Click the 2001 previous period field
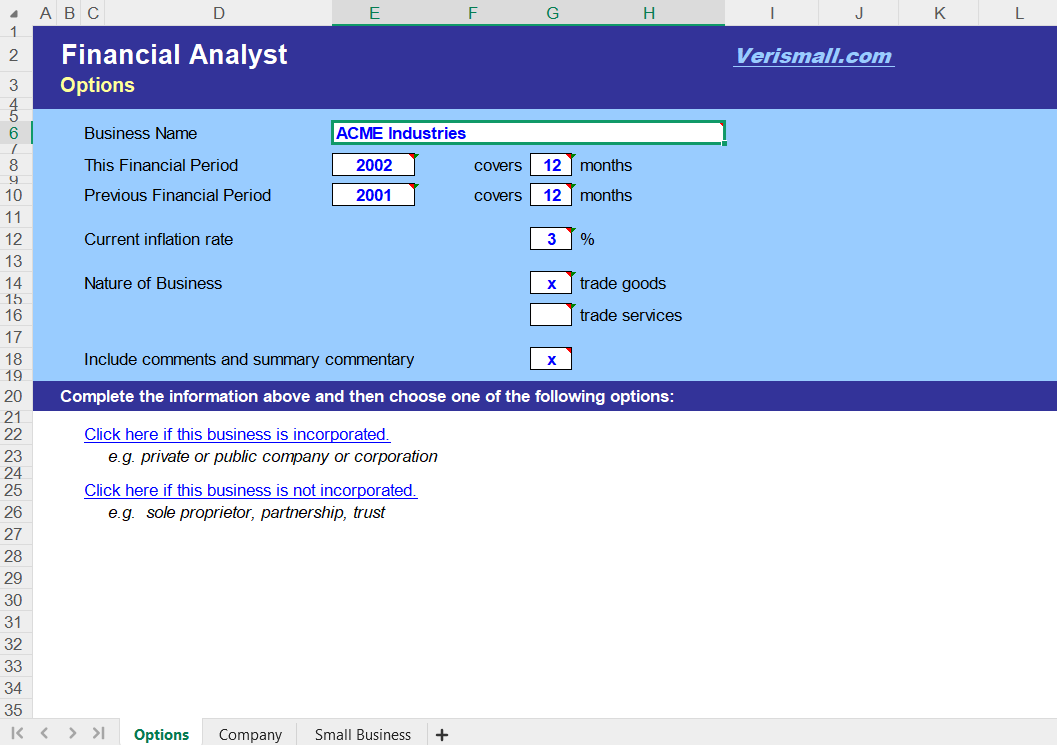This screenshot has height=745, width=1057. (373, 194)
